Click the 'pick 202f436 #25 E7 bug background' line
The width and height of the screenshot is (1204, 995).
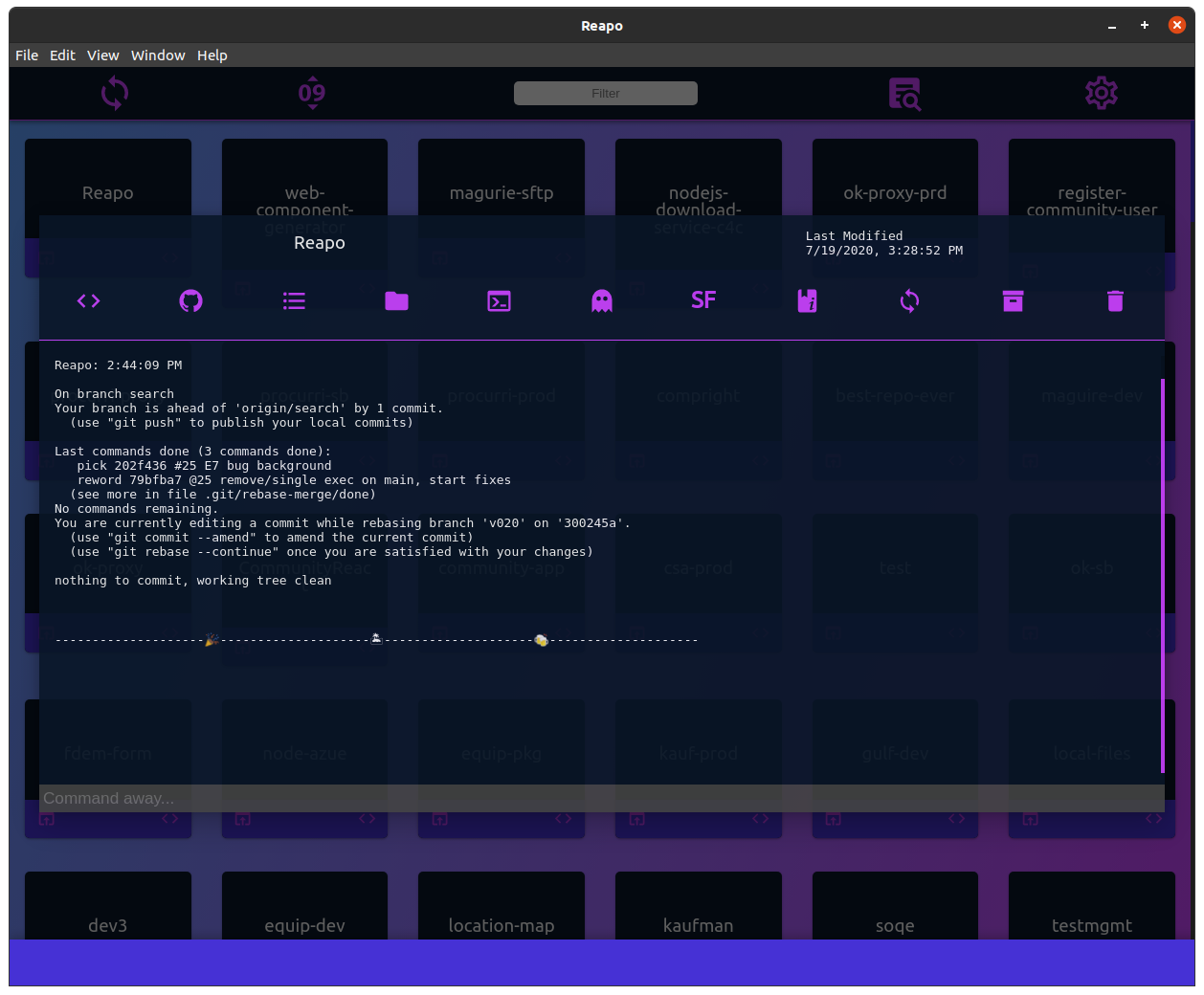pos(204,466)
